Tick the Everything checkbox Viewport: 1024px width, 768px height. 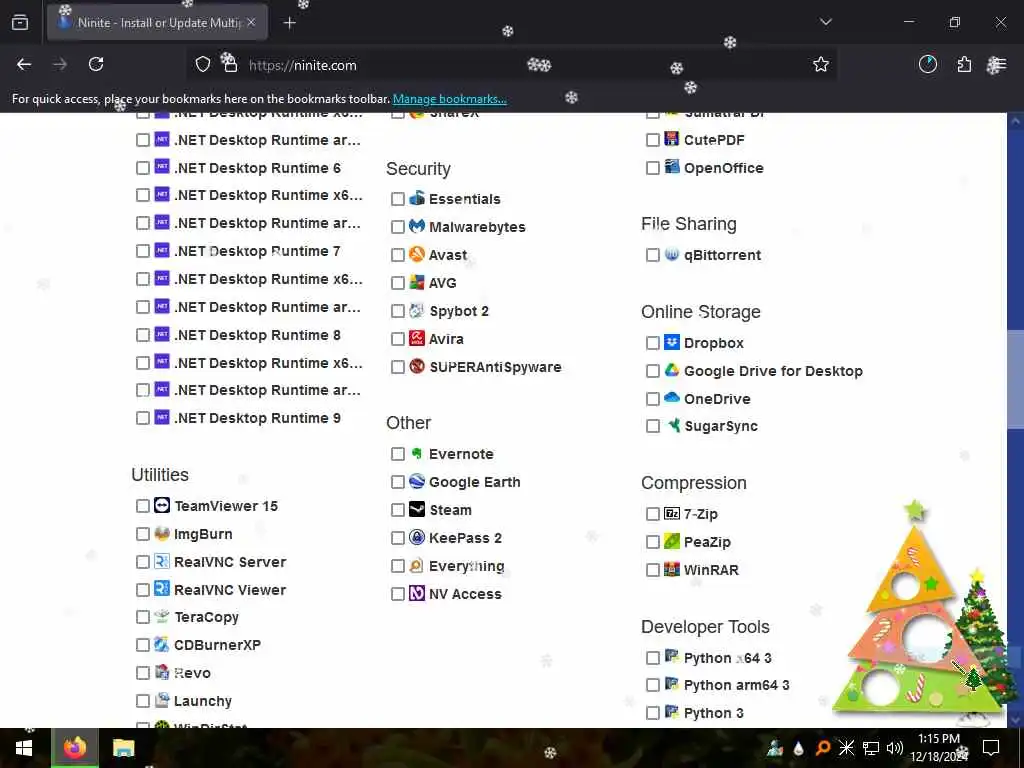[398, 566]
